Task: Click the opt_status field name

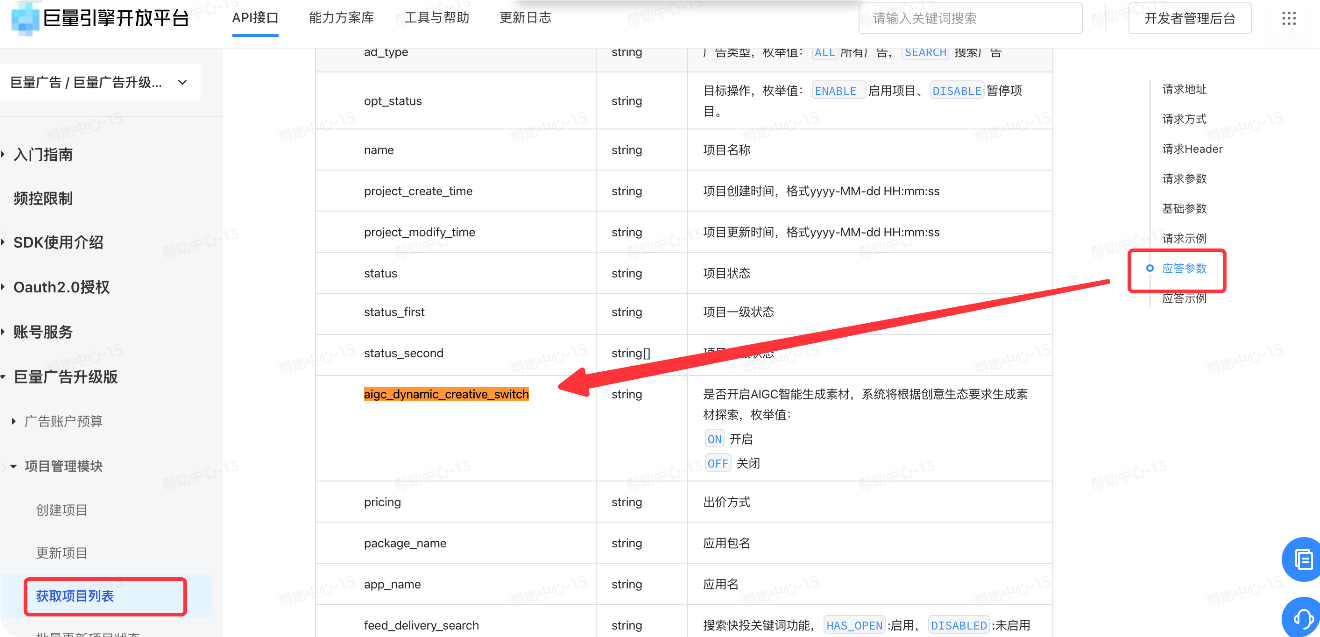Action: point(393,101)
